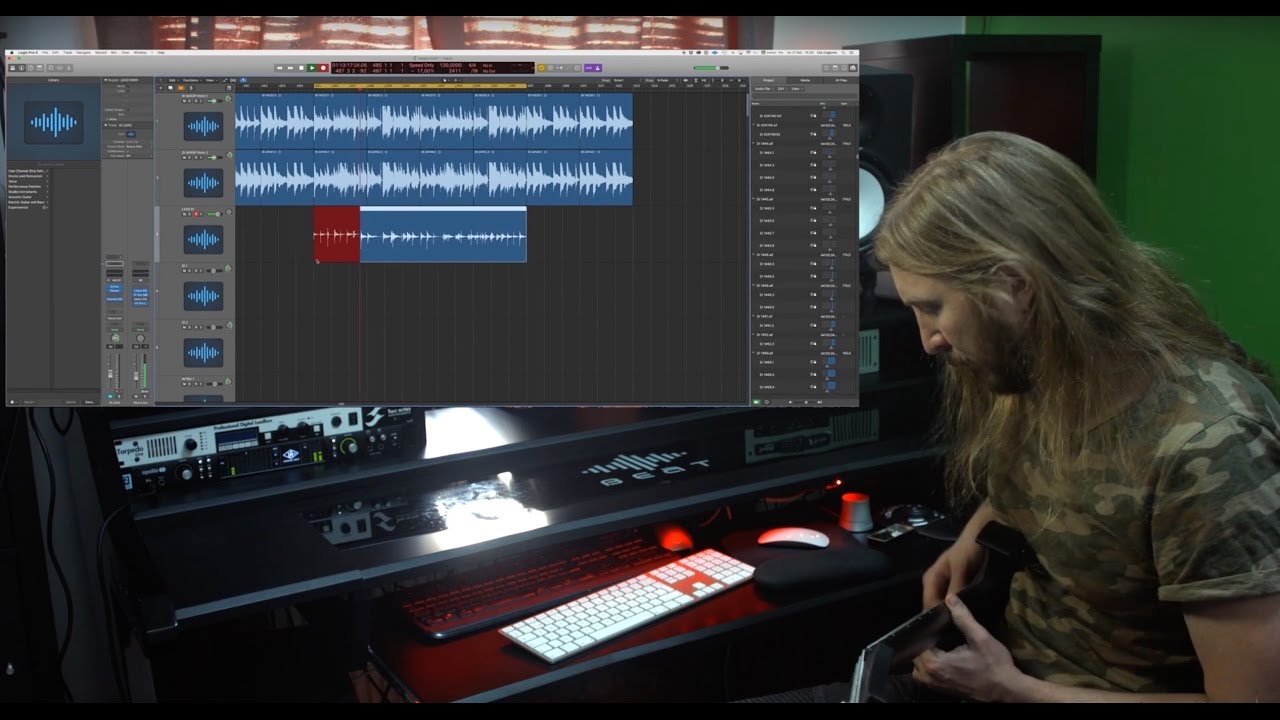Click the LEAD DI track waveform icon
Screen dimensions: 1280x720
(x=203, y=239)
